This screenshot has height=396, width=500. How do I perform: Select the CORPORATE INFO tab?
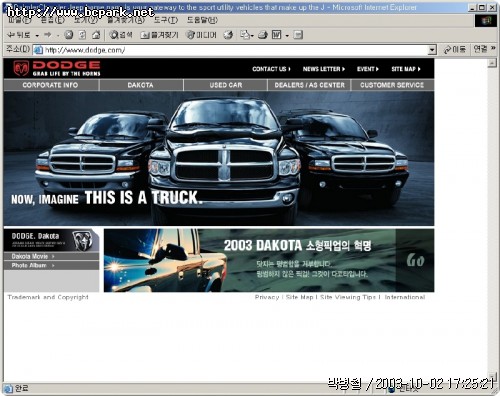point(51,85)
